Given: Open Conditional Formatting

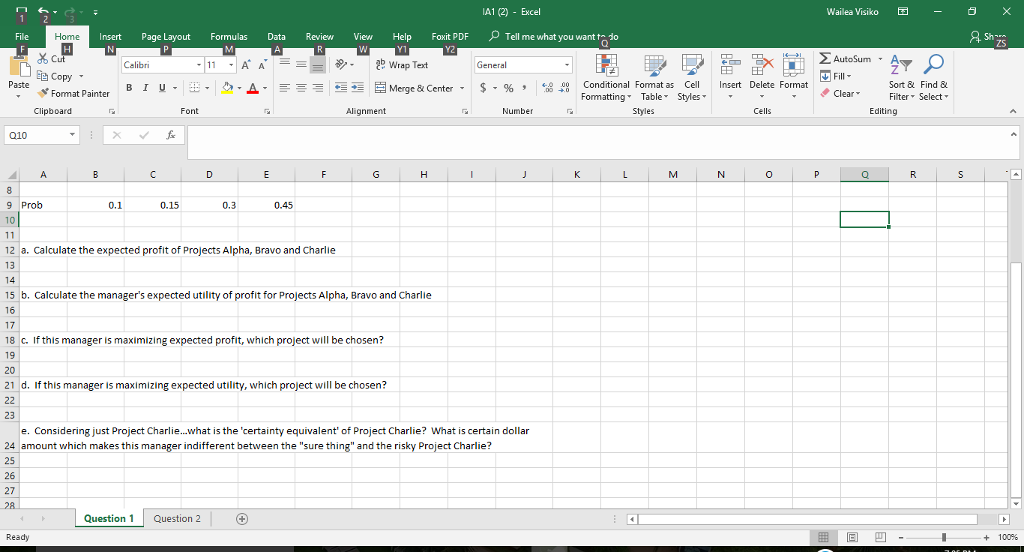Looking at the screenshot, I should tap(606, 77).
